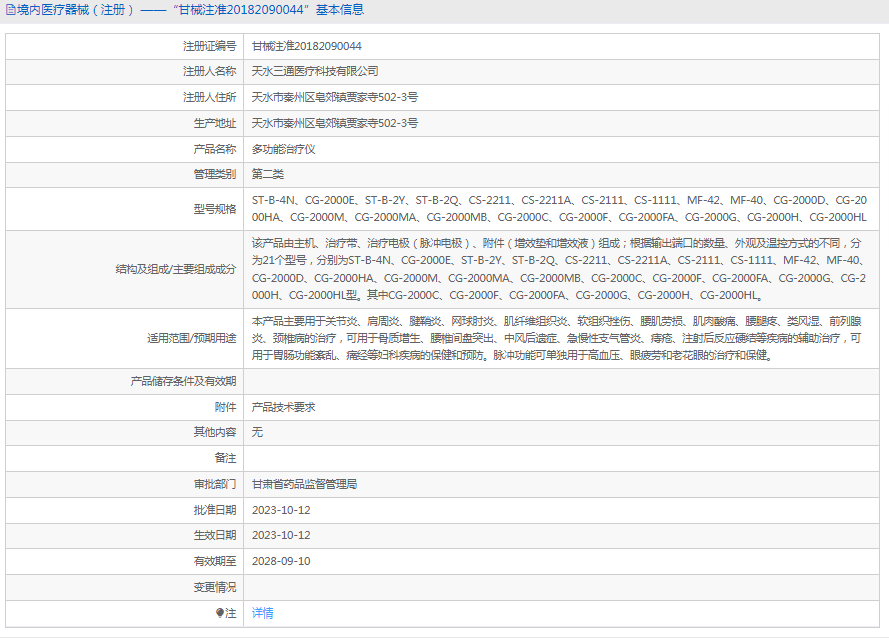The width and height of the screenshot is (889, 638).
Task: Click the 产品储存条件及有效期 label
Action: pyautogui.click(x=183, y=381)
